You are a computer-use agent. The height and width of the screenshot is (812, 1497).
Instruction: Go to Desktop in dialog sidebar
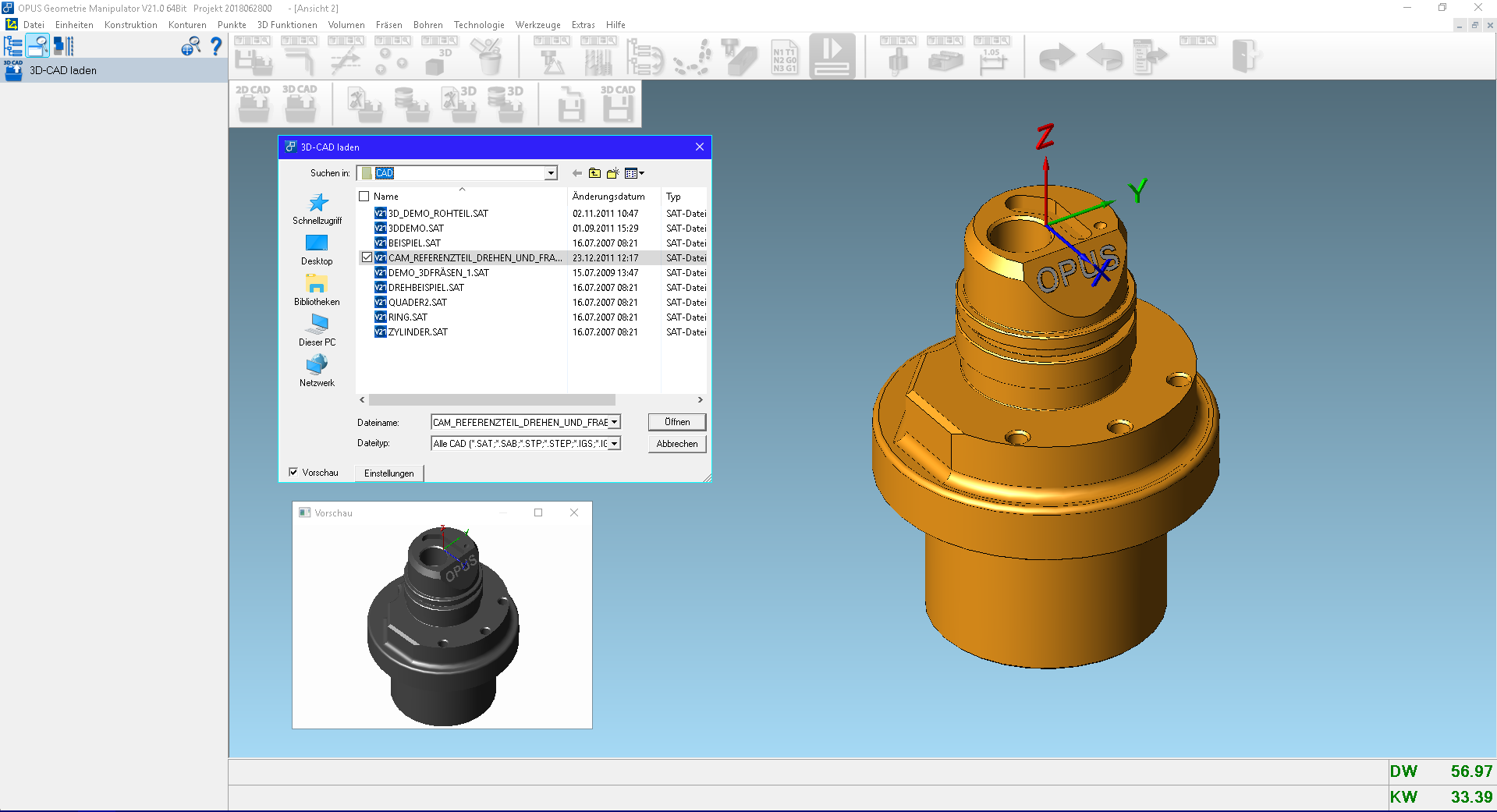[317, 250]
